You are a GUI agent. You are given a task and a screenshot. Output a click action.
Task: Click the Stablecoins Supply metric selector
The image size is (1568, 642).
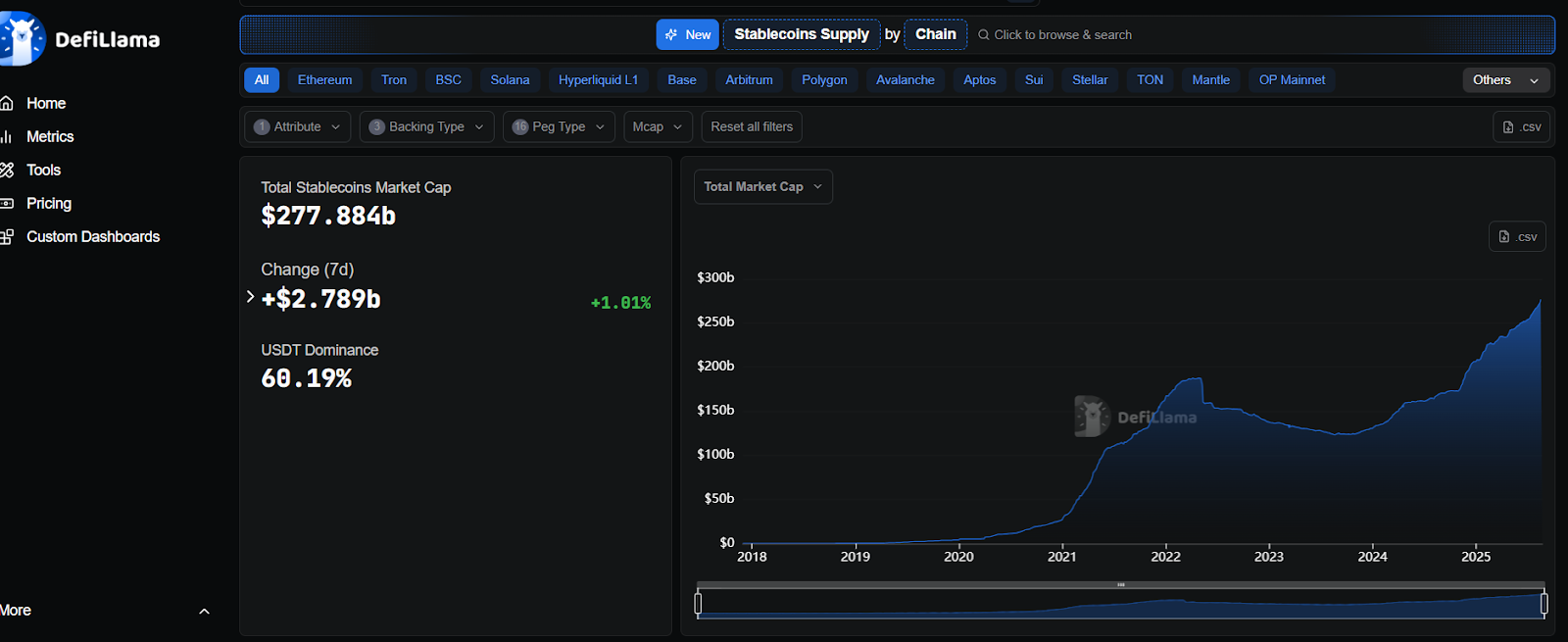(802, 34)
